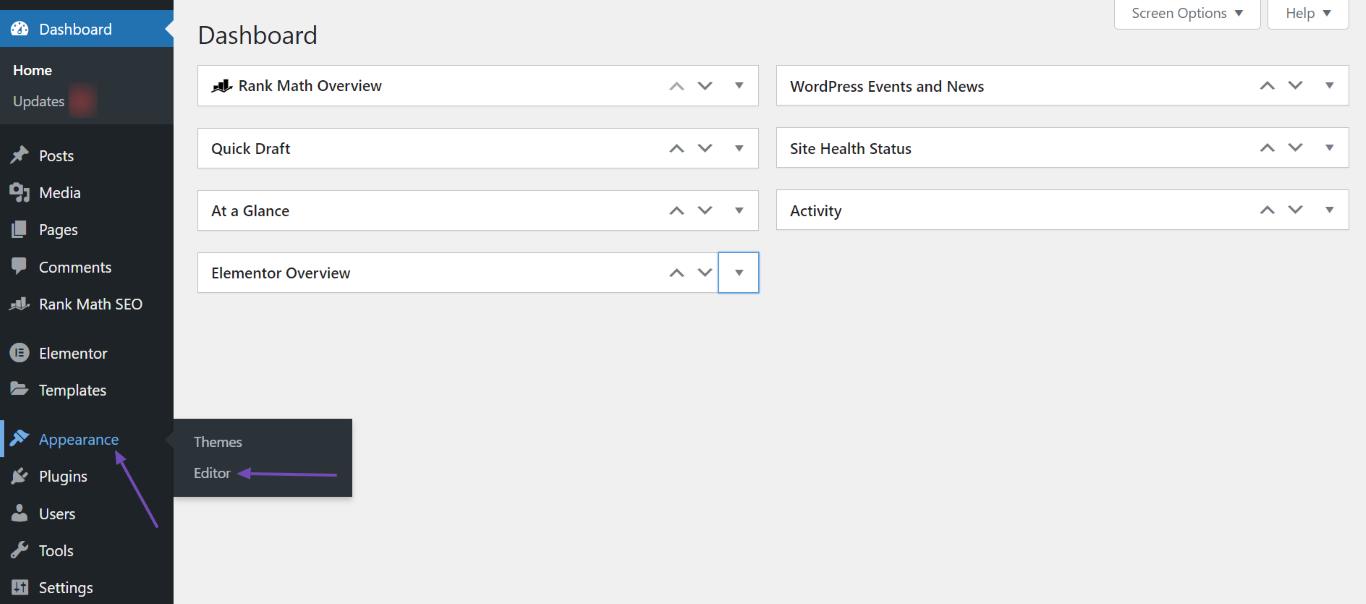Viewport: 1366px width, 604px height.
Task: Move Site Health Status widget down
Action: point(1295,148)
